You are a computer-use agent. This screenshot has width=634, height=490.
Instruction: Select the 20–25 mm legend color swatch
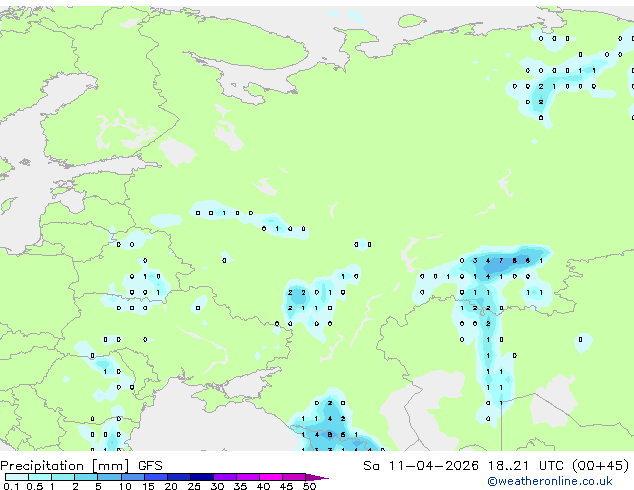tap(179, 477)
